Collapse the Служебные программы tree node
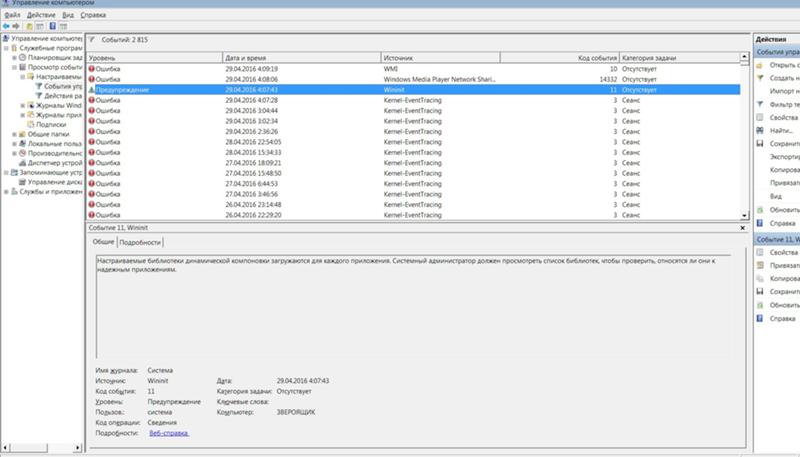This screenshot has height=457, width=800. click(x=7, y=48)
